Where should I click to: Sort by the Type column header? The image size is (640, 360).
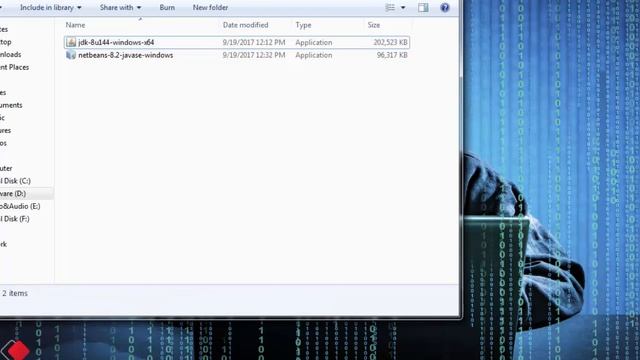tap(303, 25)
